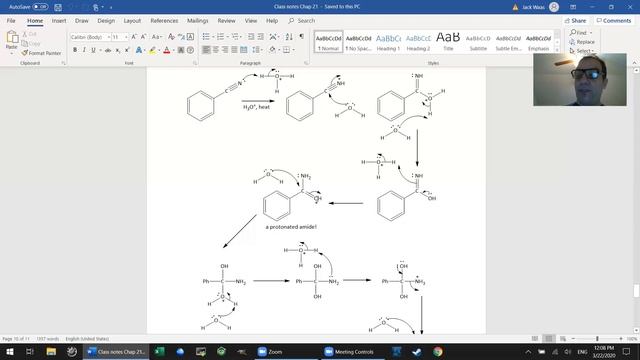Click the Replace tool in Editing group
Viewport: 640px width, 360px height.
point(582,42)
